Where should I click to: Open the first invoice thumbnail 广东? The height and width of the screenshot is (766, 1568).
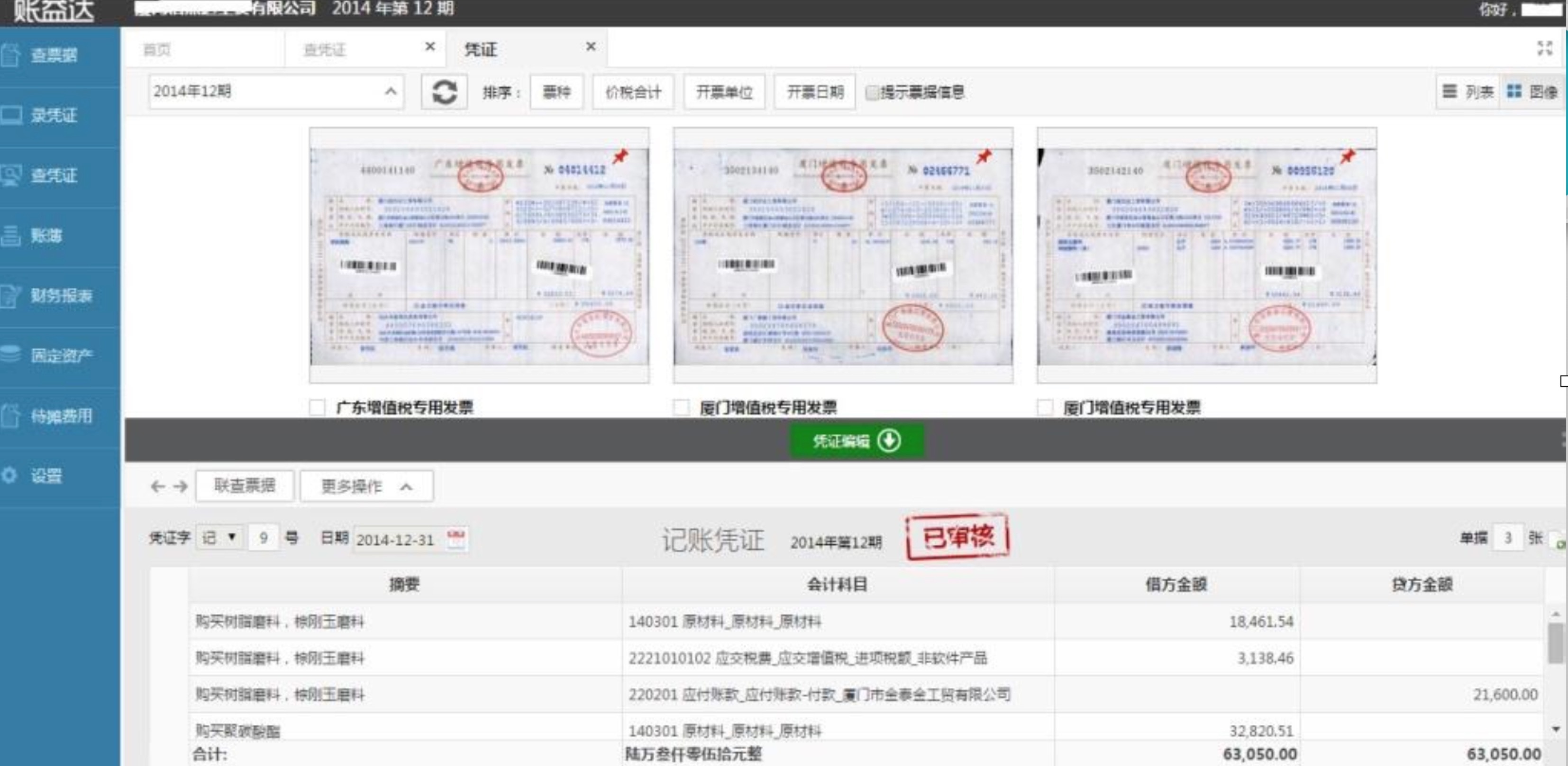coord(479,256)
